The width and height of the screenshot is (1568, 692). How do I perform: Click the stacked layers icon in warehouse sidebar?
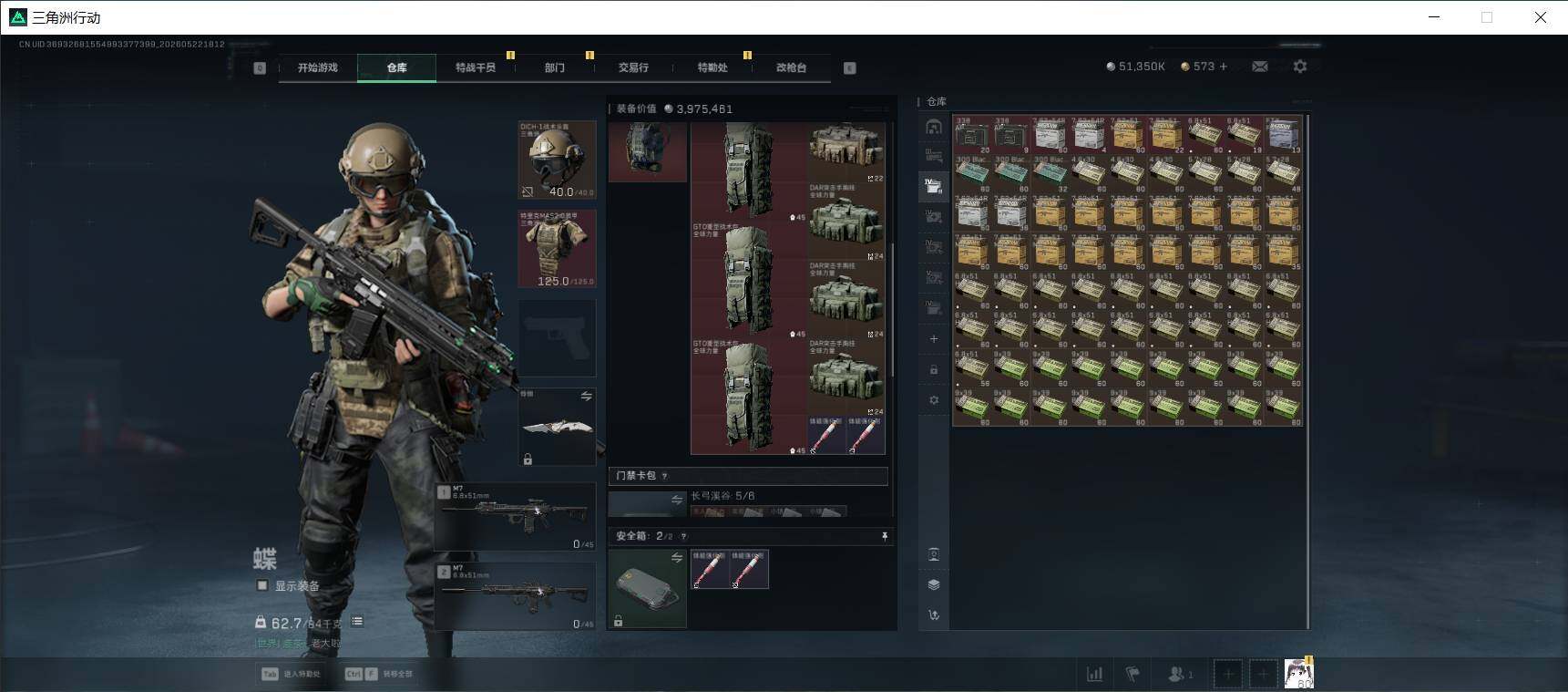tap(933, 584)
